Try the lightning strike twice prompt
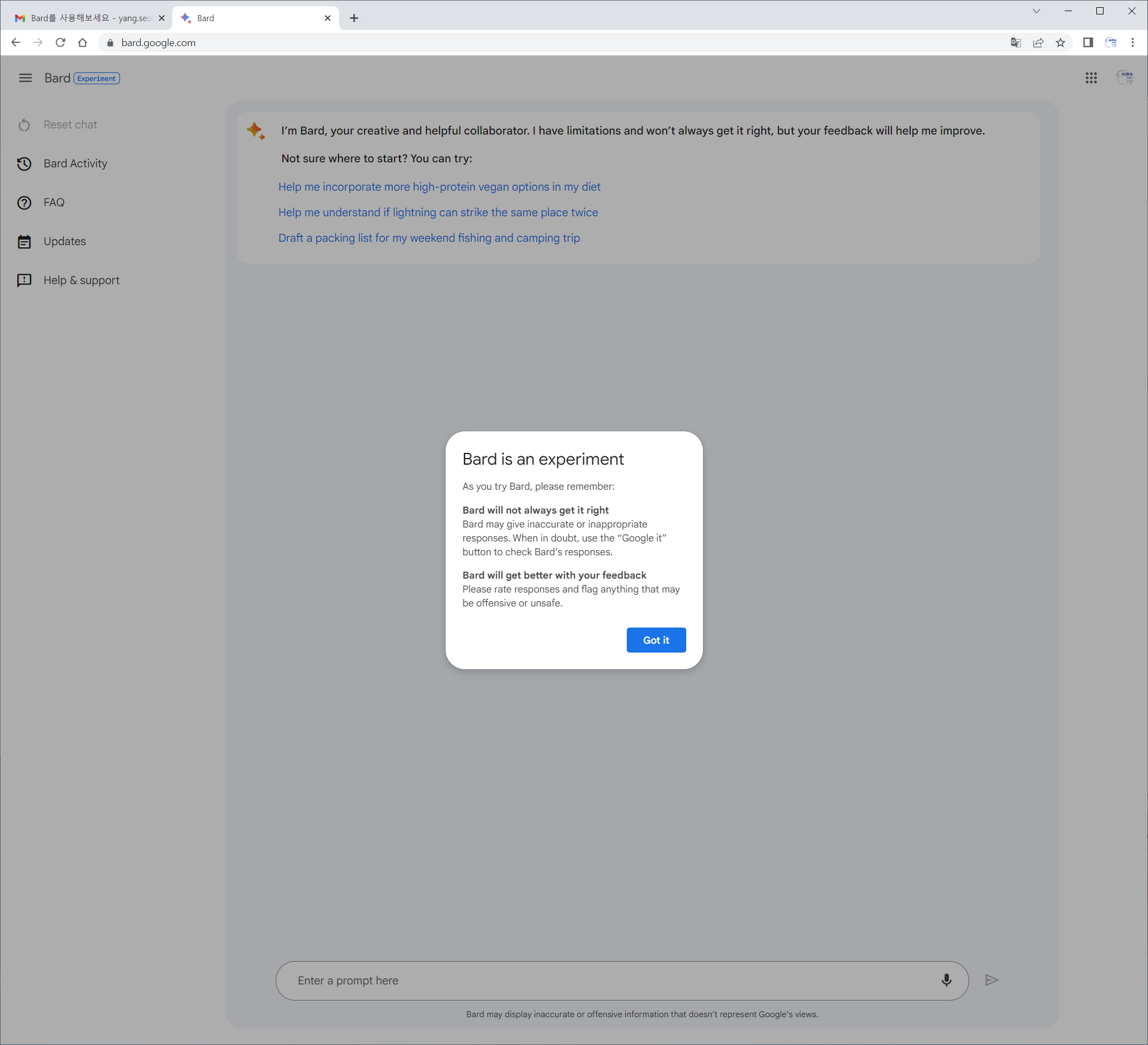Viewport: 1148px width, 1045px height. coord(438,212)
